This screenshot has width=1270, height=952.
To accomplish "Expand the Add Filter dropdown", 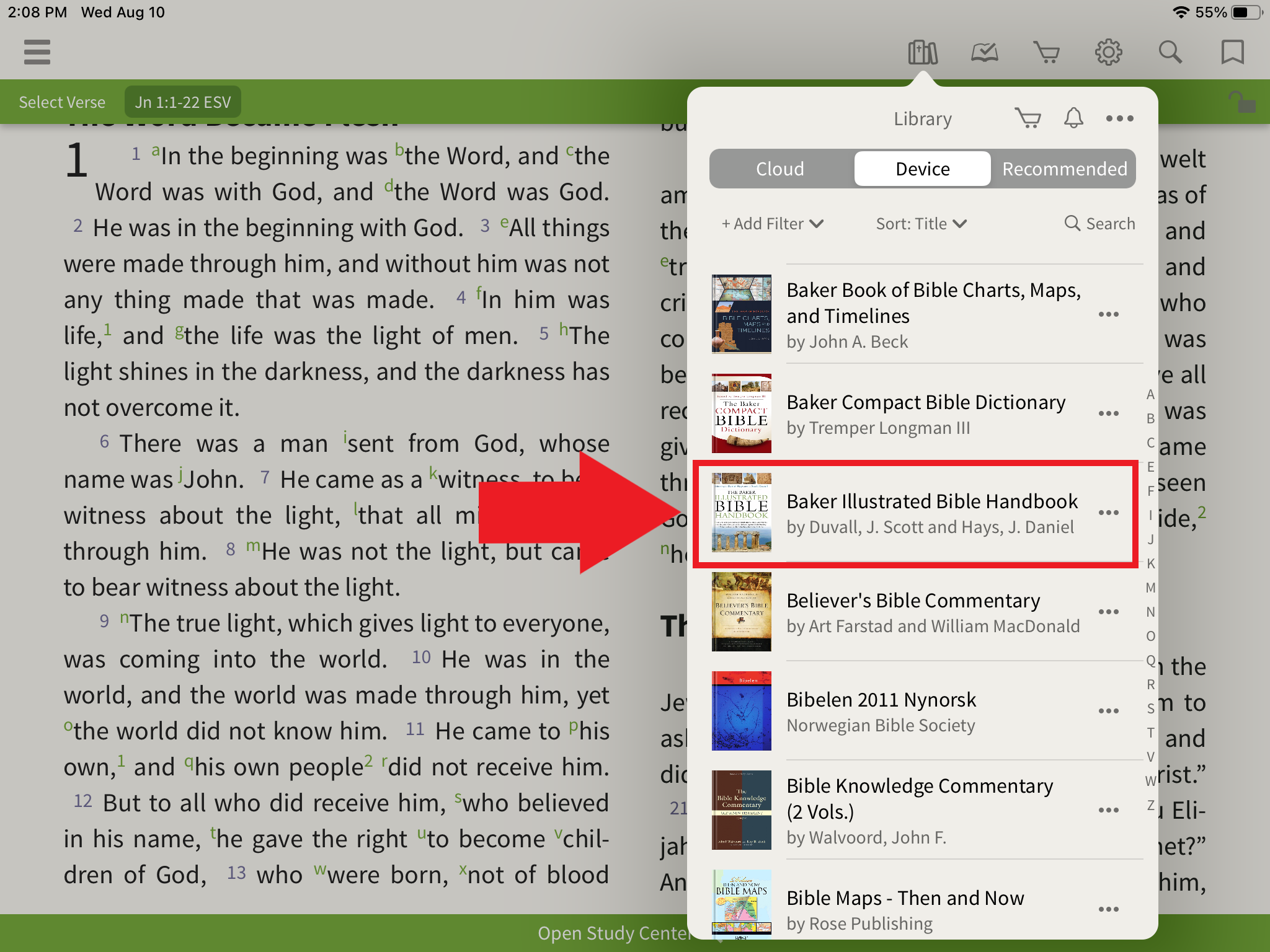I will [x=773, y=224].
